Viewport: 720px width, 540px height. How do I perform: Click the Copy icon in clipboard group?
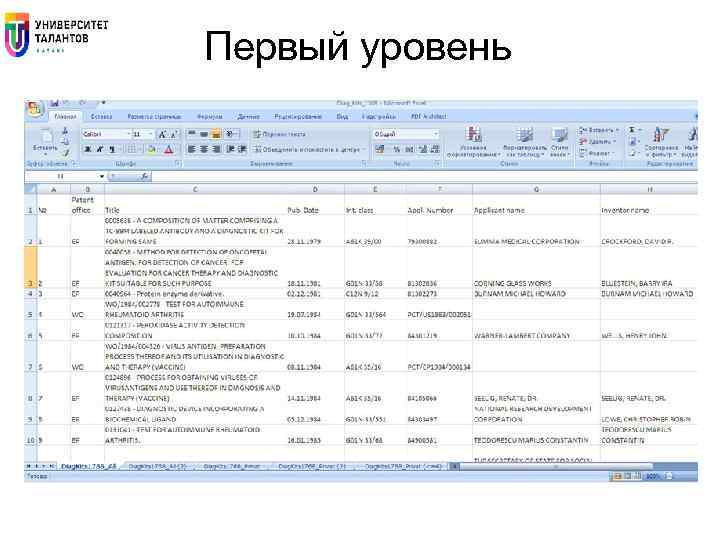click(x=65, y=141)
